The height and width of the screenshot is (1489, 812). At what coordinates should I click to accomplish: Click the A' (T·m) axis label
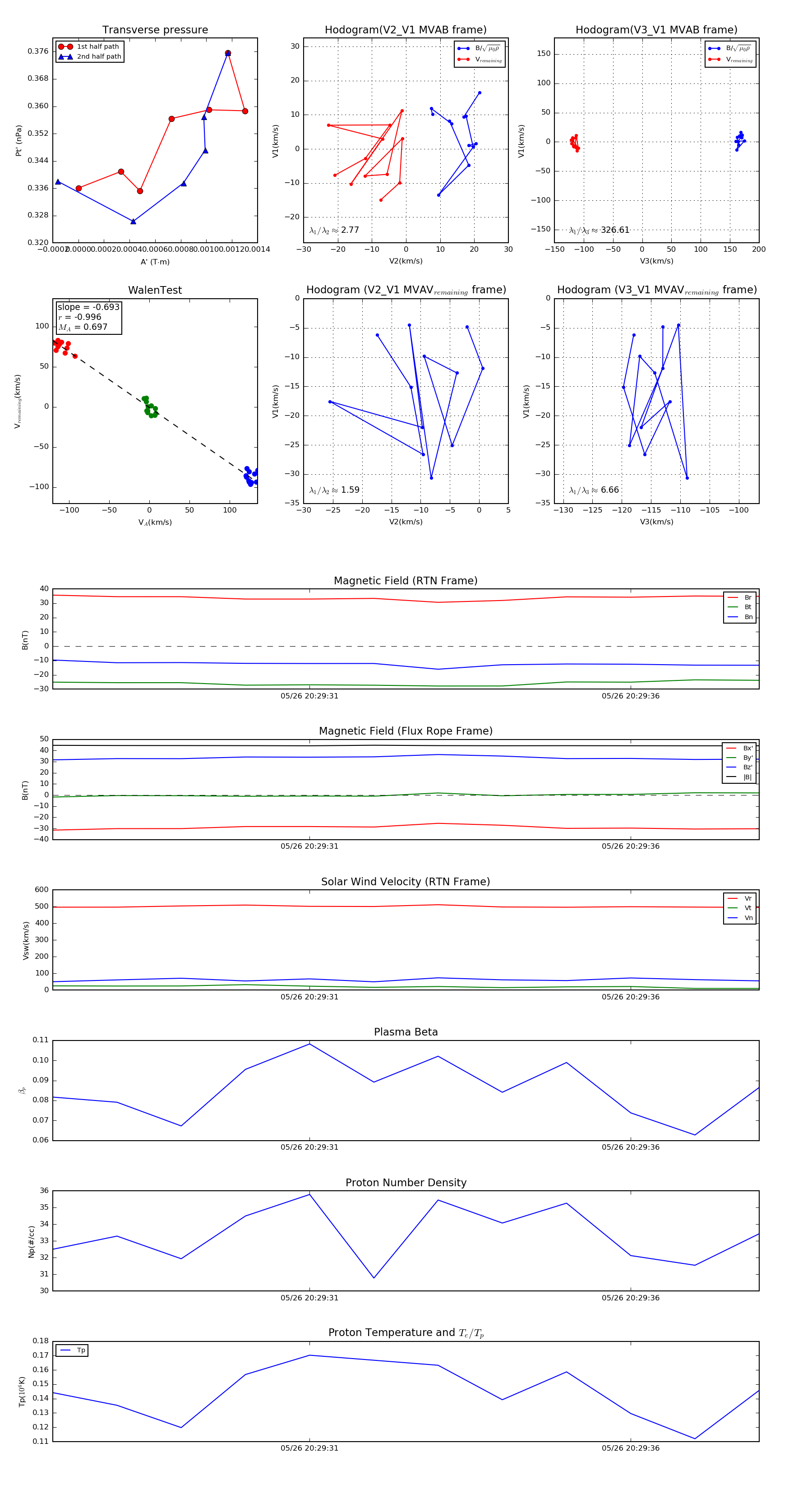(155, 262)
